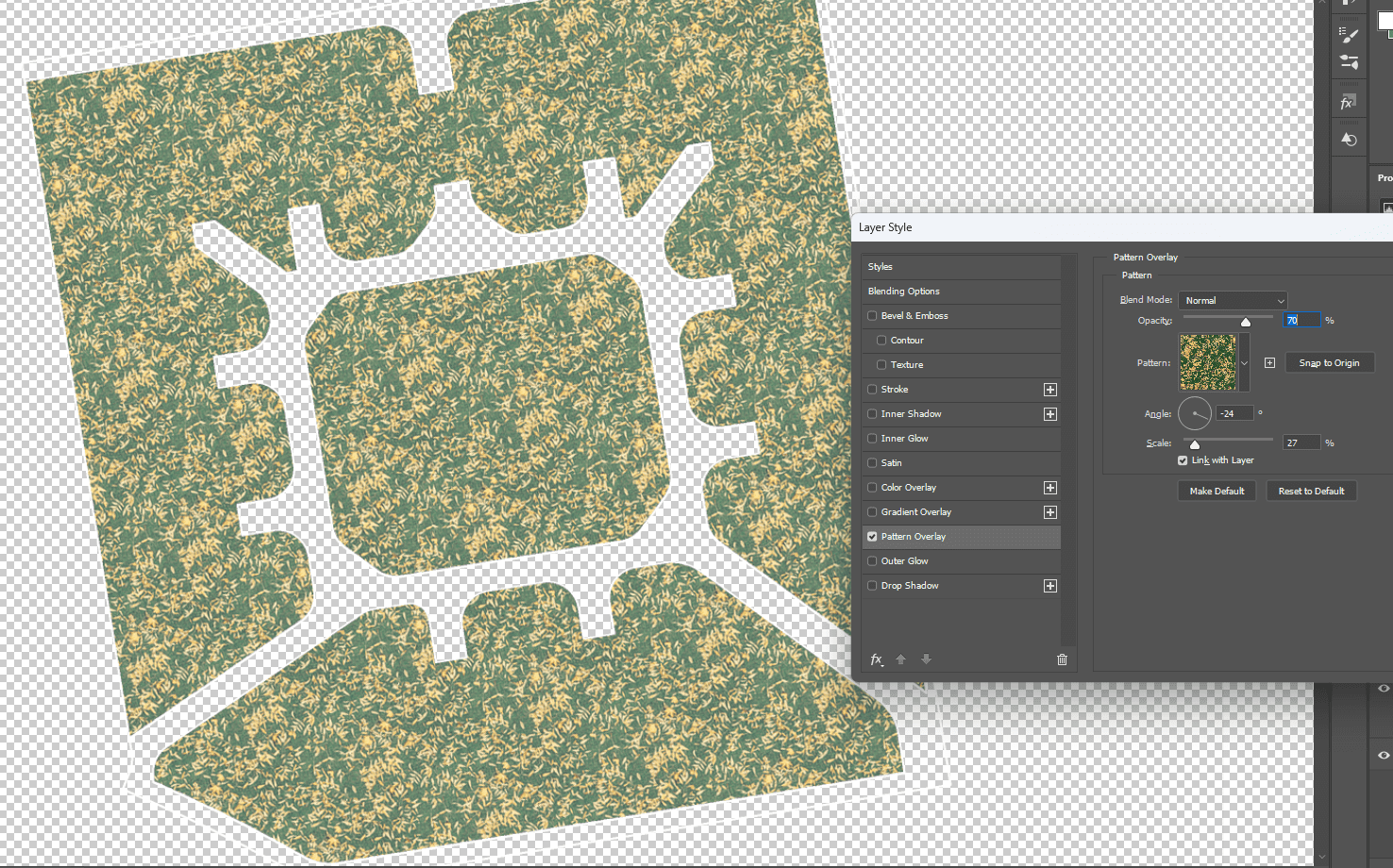Select the Styles entry at the top of the list
Screen dimensions: 1393x868
coord(881,267)
